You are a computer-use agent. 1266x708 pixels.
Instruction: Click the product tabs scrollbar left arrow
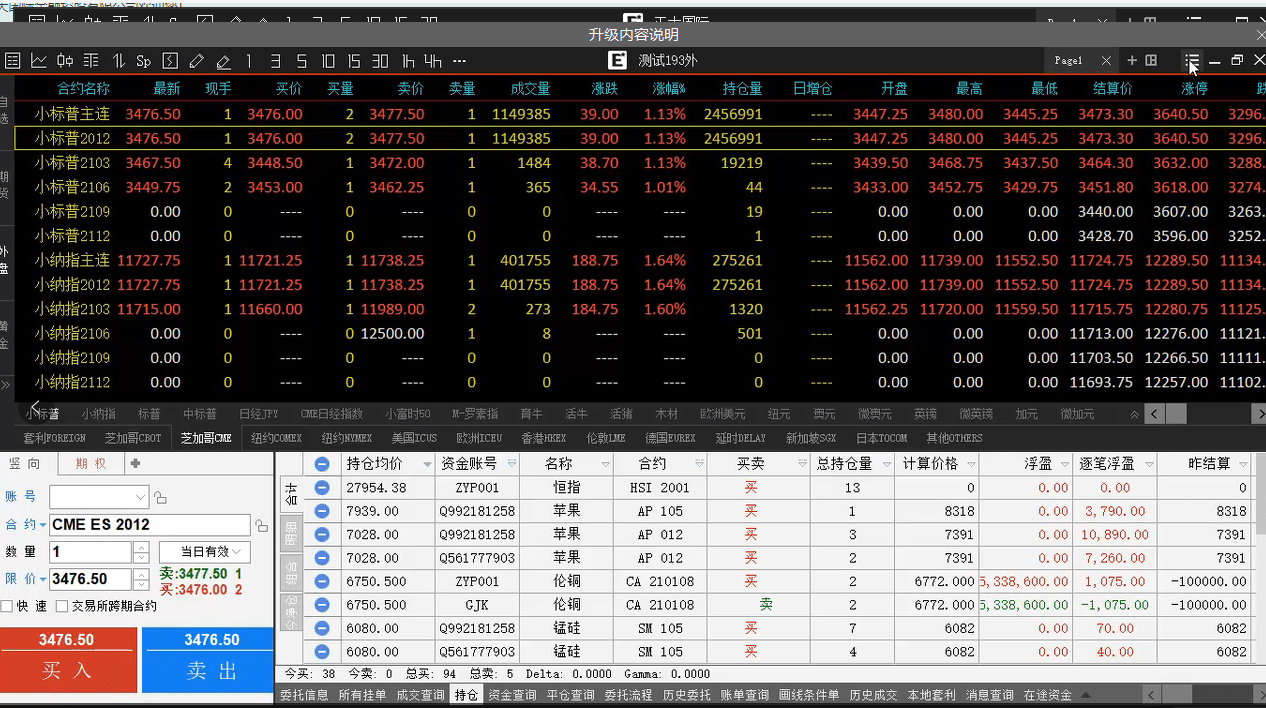pos(1154,414)
